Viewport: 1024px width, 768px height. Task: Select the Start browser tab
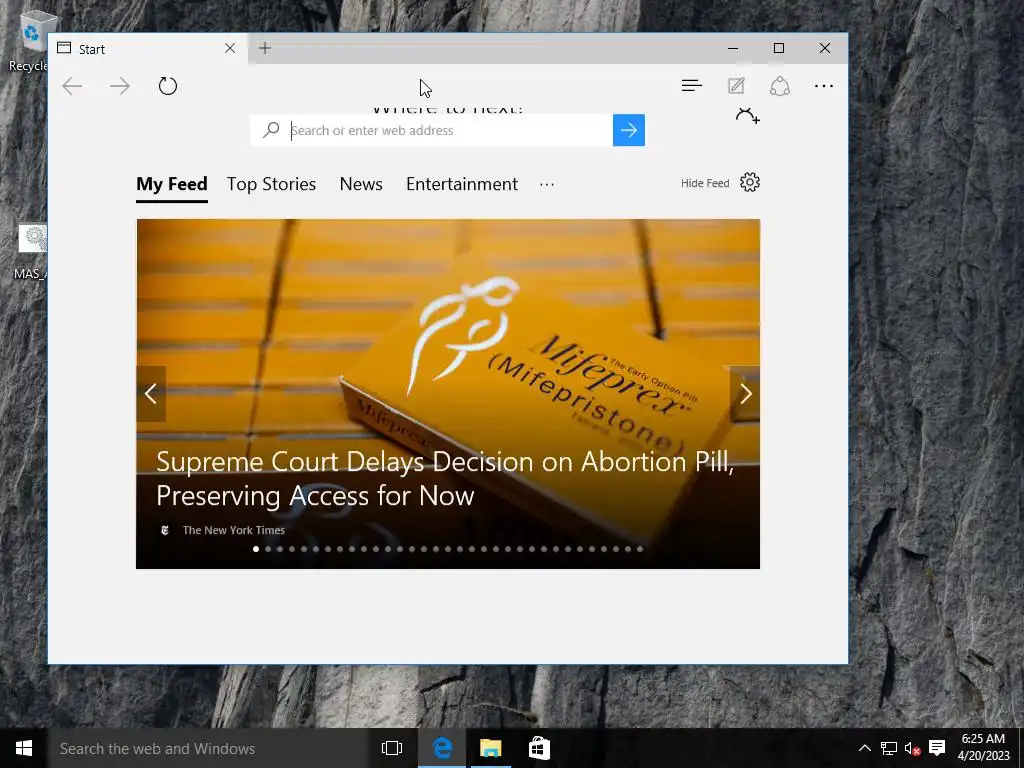(x=147, y=49)
